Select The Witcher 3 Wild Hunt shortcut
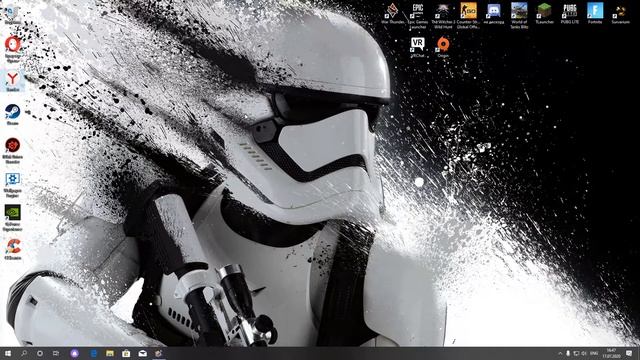This screenshot has height=360, width=640. click(443, 16)
